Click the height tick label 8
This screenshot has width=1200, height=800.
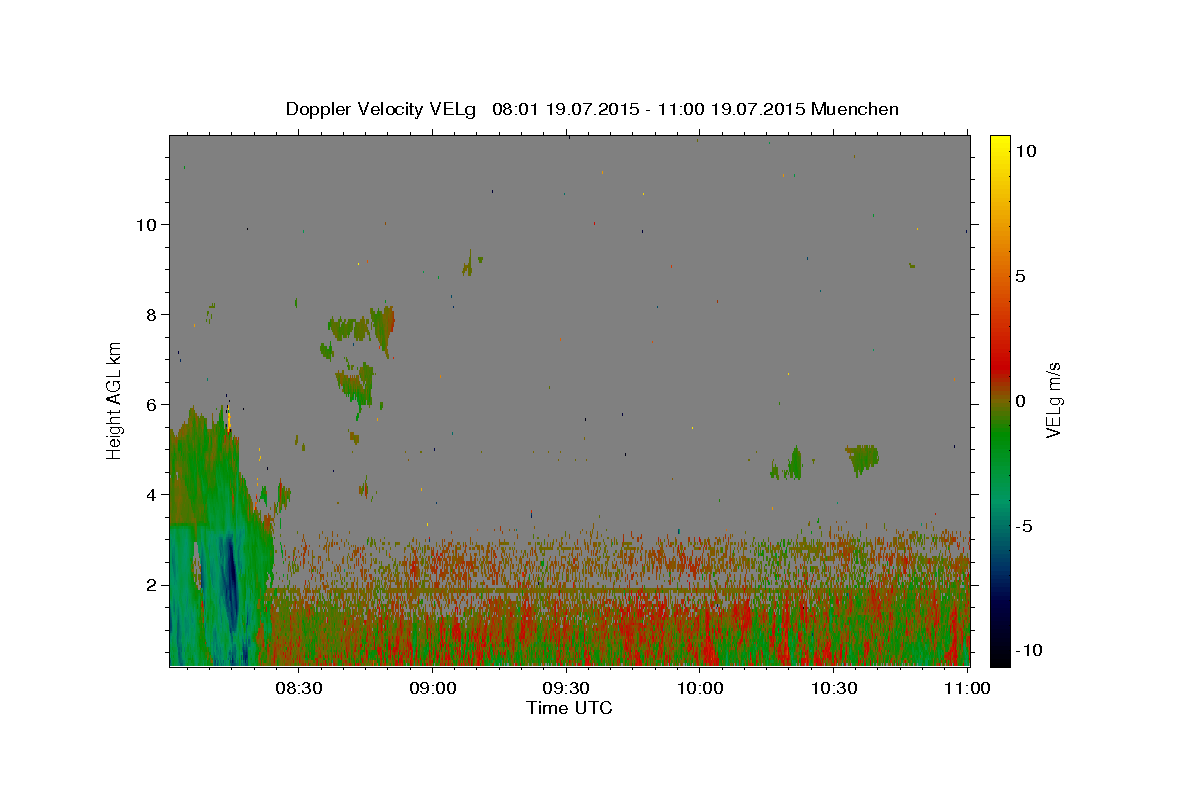tap(153, 314)
